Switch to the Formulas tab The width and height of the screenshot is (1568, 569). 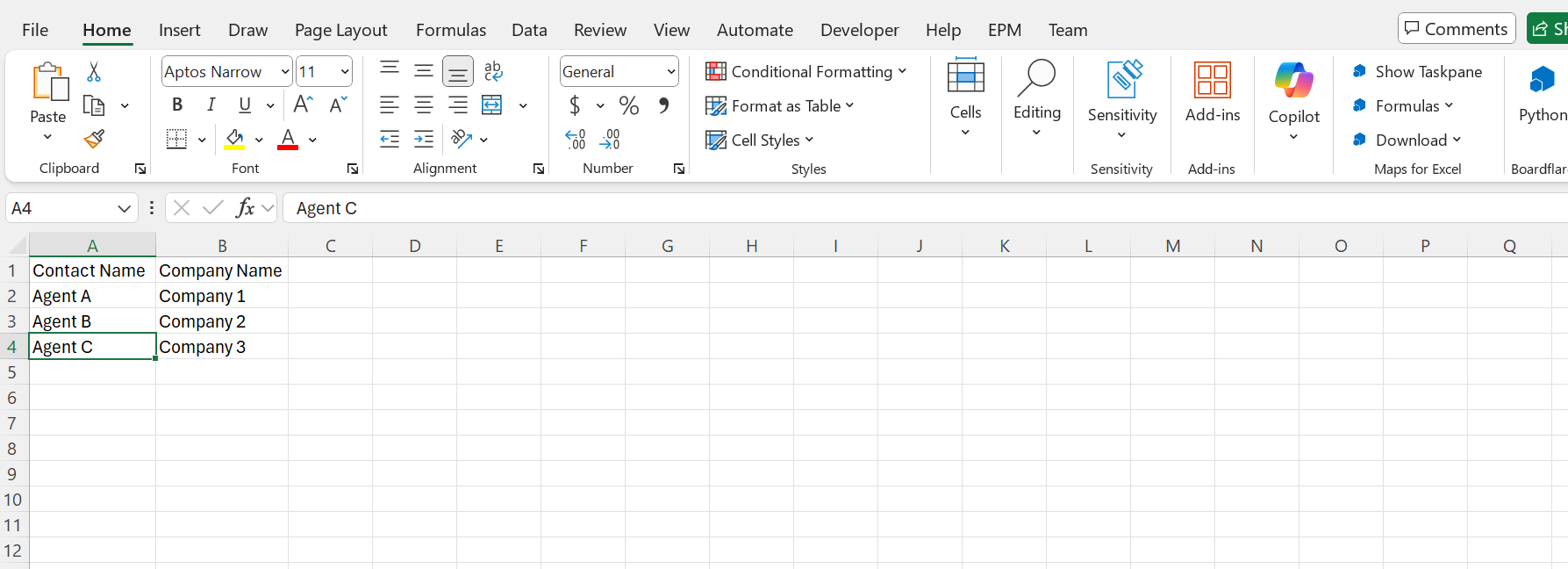pyautogui.click(x=450, y=30)
